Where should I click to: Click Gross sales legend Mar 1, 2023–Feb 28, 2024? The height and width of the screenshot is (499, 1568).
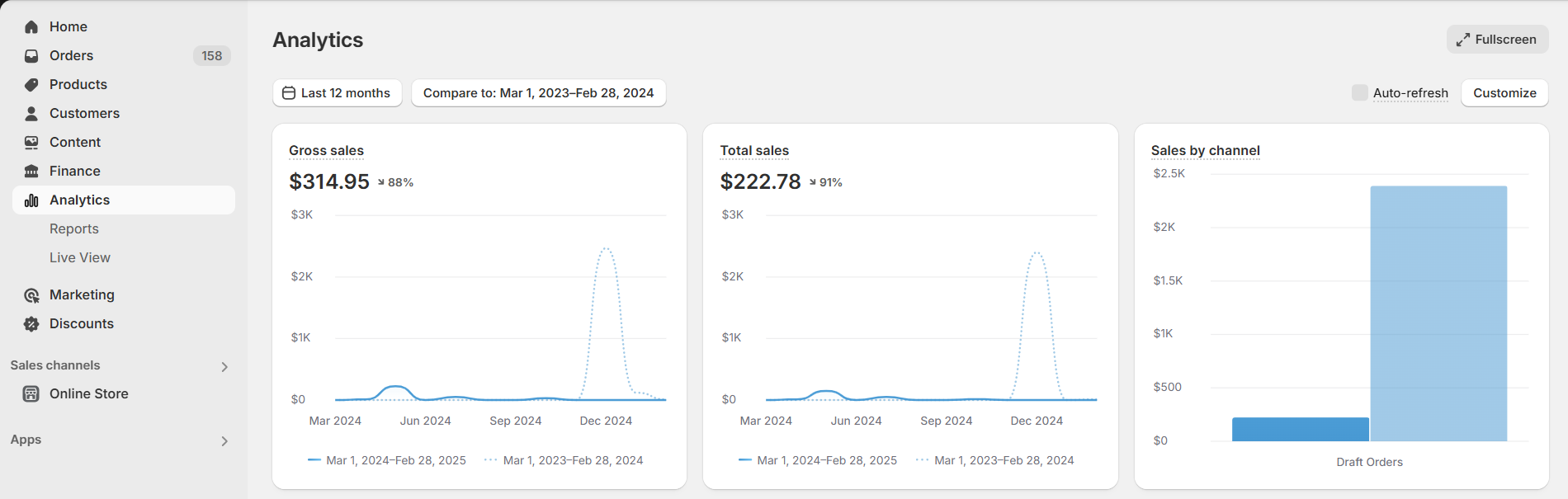click(x=564, y=460)
